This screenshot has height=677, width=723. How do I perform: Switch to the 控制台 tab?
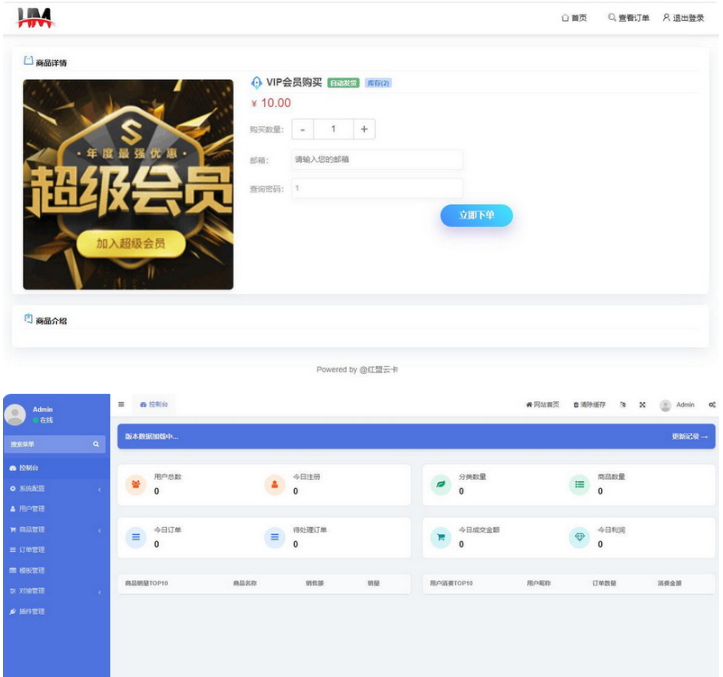click(x=154, y=404)
